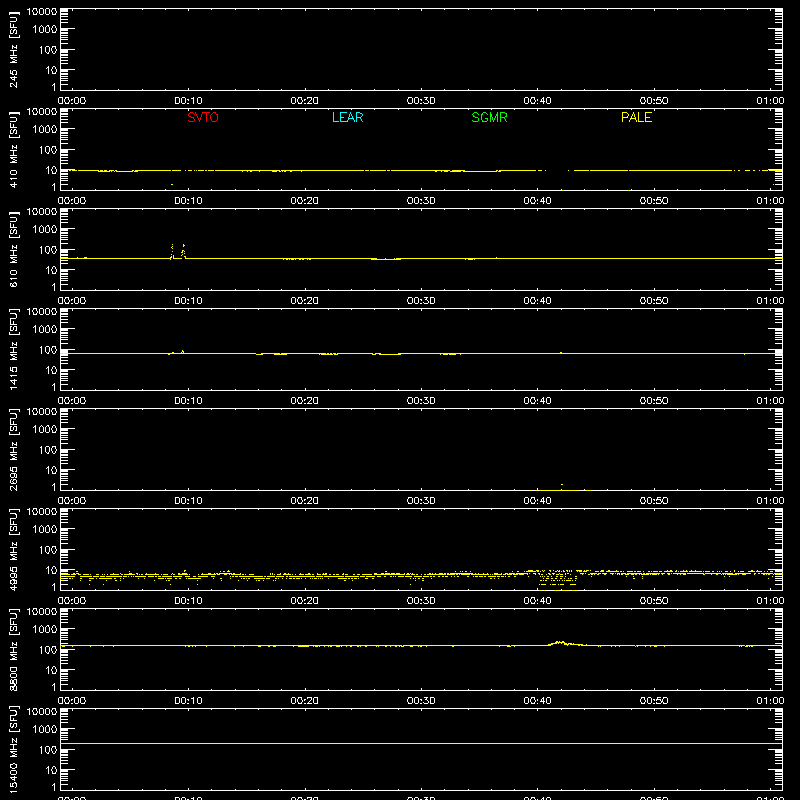Image resolution: width=800 pixels, height=800 pixels.
Task: Click the 00:20 time label under the 4995 MHz plot
Action: pyautogui.click(x=305, y=601)
